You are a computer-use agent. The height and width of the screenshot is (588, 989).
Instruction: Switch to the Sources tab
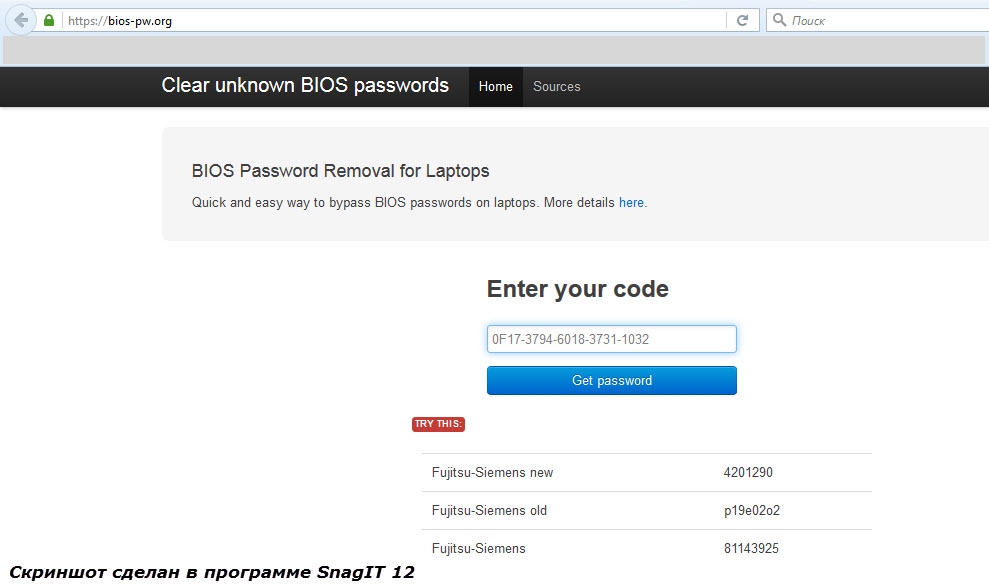pyautogui.click(x=556, y=86)
